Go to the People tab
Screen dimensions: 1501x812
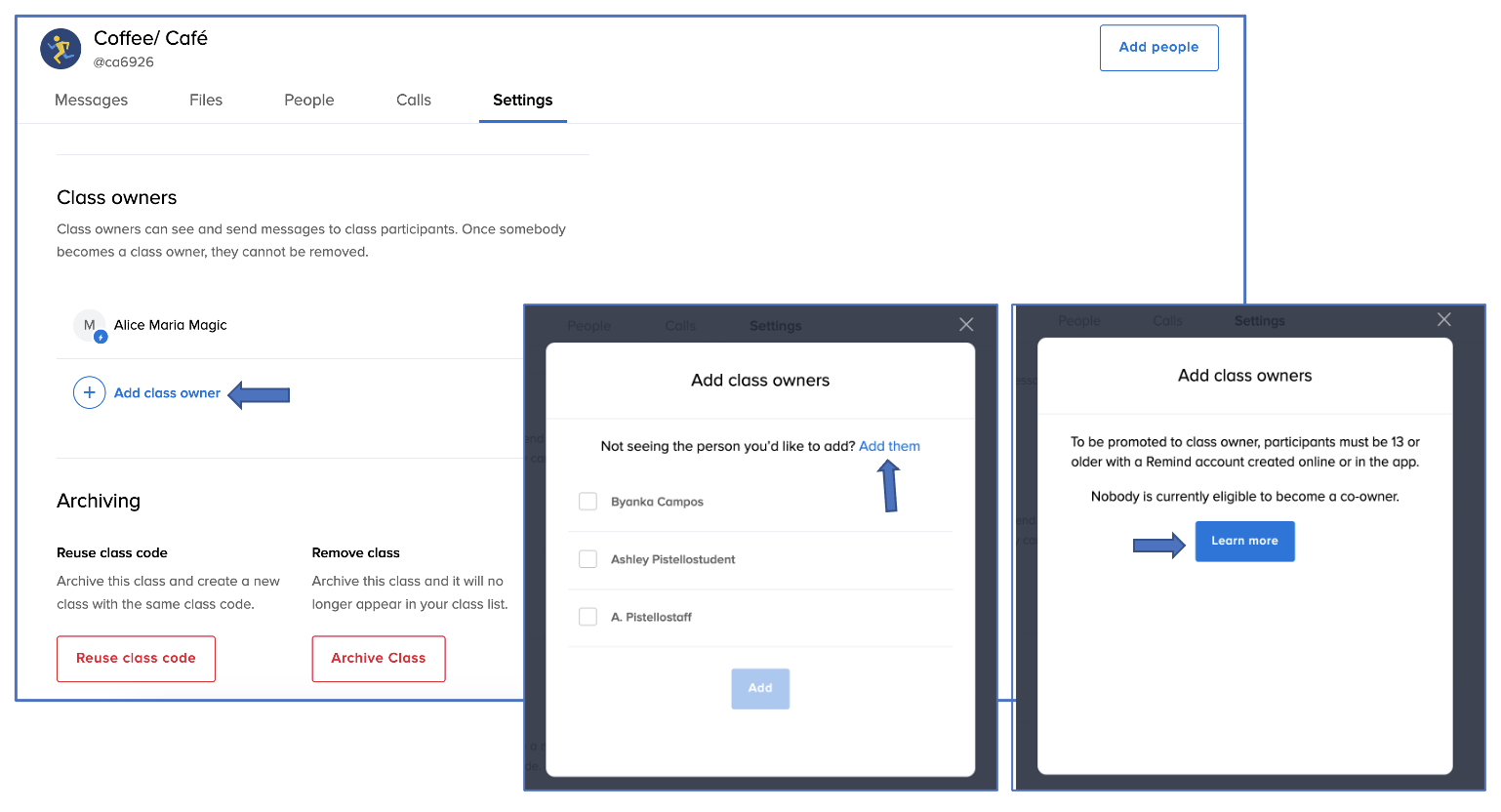[308, 100]
